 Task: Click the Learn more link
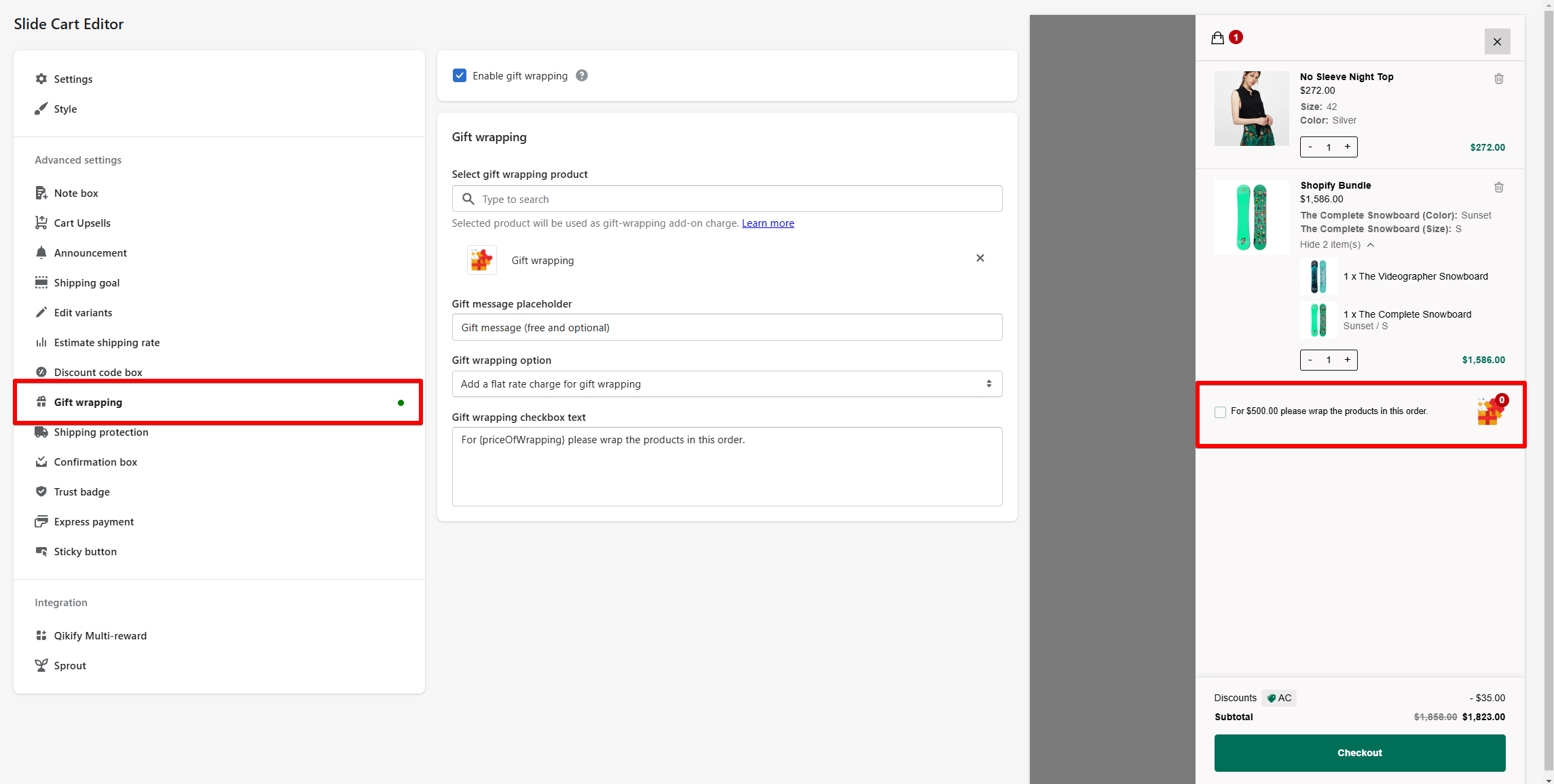coord(768,223)
